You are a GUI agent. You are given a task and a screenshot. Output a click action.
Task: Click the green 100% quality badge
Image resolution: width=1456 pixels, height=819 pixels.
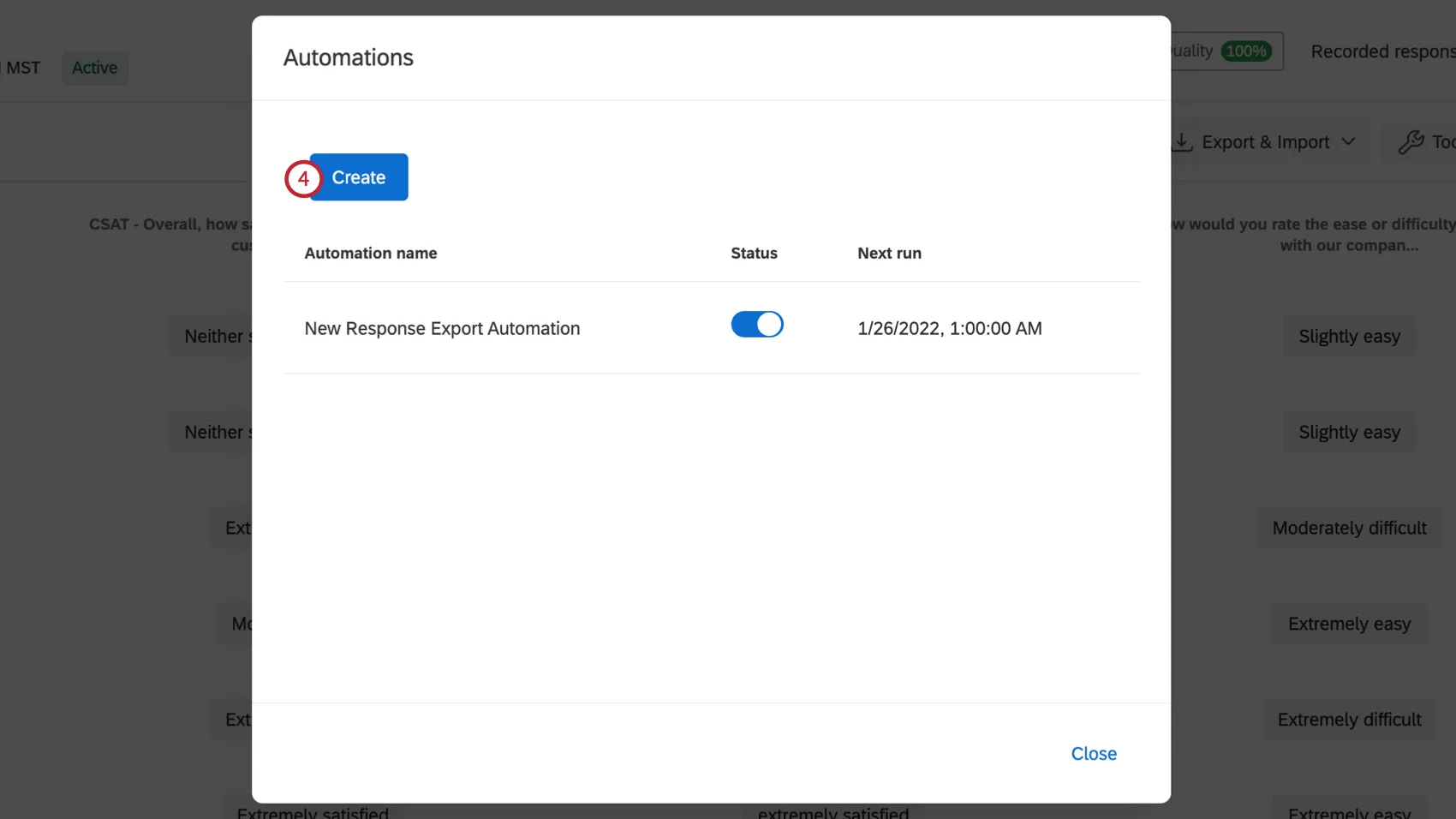(1247, 51)
